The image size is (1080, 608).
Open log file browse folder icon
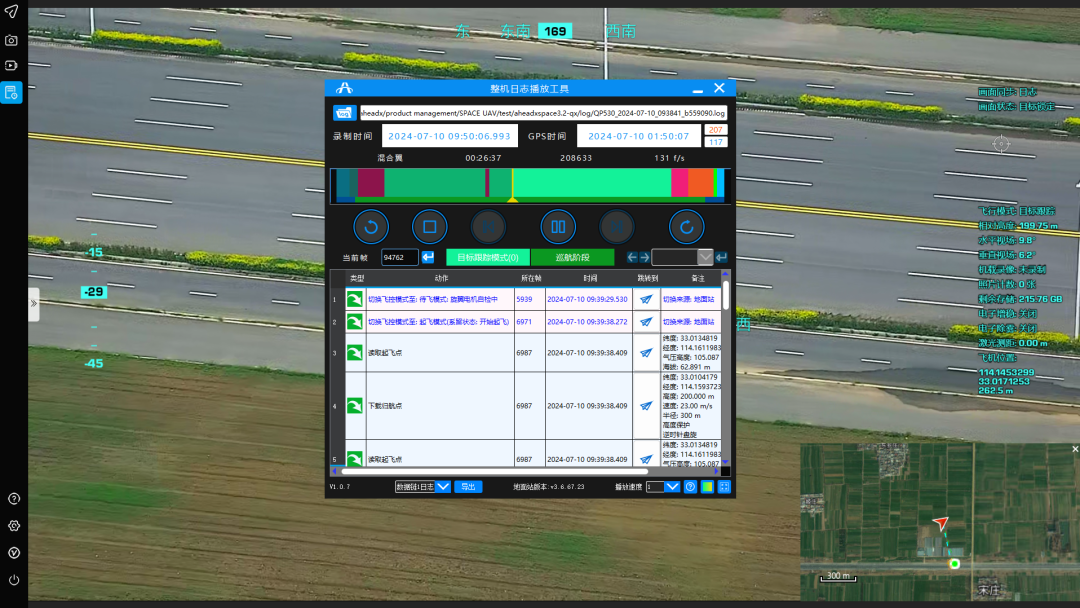[344, 113]
